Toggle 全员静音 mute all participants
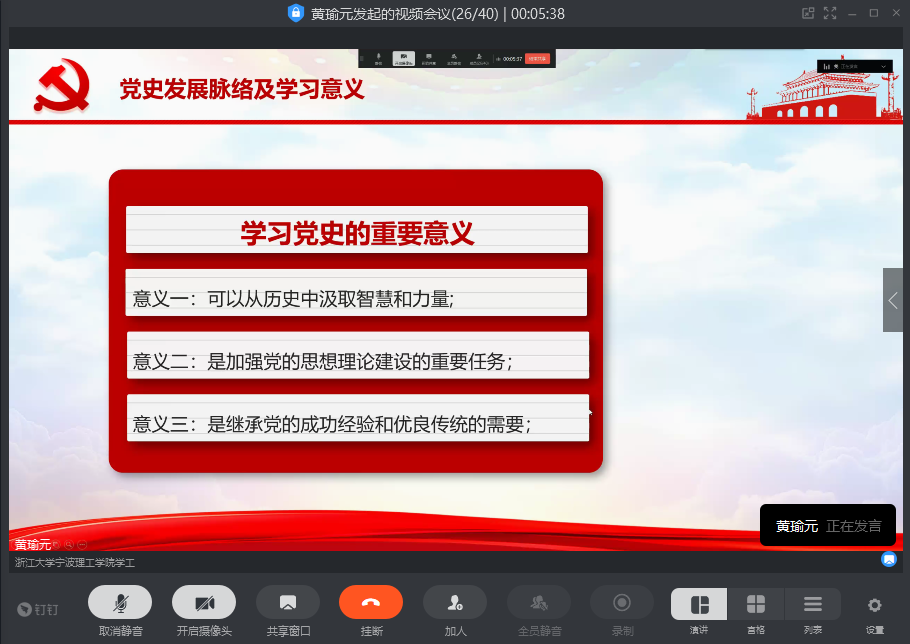910x644 pixels. tap(539, 603)
